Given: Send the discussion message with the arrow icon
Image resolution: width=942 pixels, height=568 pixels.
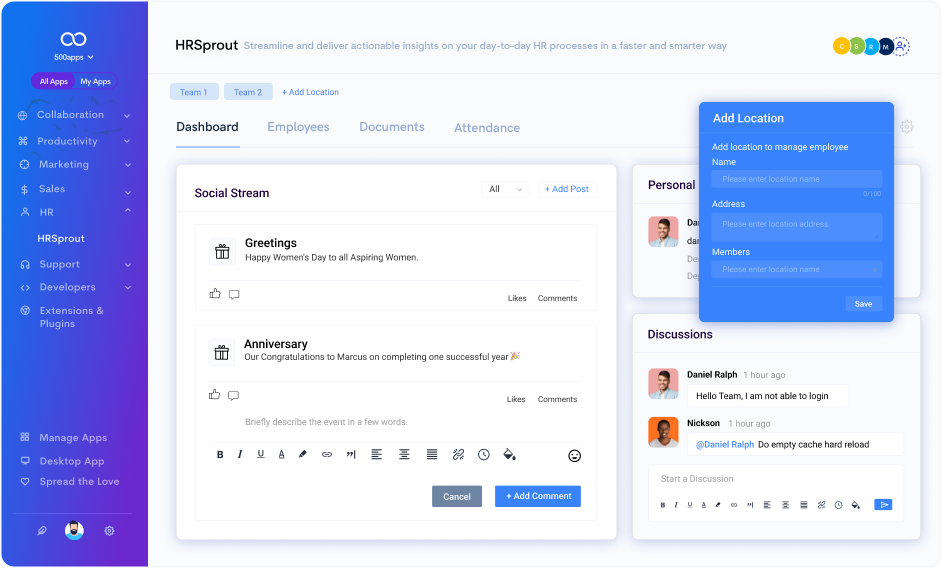Looking at the screenshot, I should [883, 505].
